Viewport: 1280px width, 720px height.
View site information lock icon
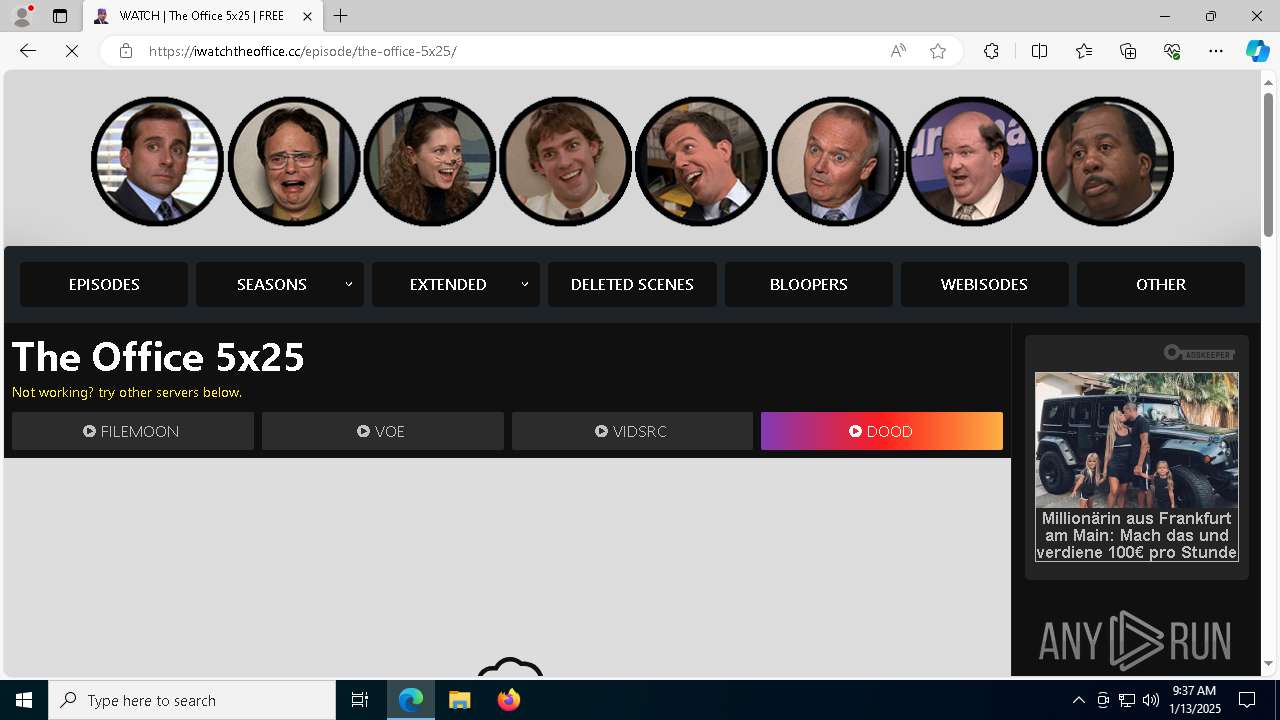[x=125, y=51]
